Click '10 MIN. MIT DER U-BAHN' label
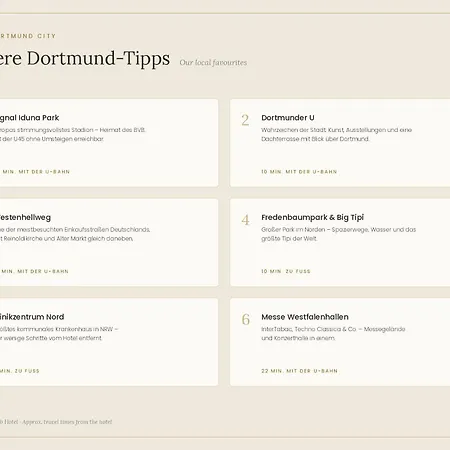 click(x=299, y=172)
